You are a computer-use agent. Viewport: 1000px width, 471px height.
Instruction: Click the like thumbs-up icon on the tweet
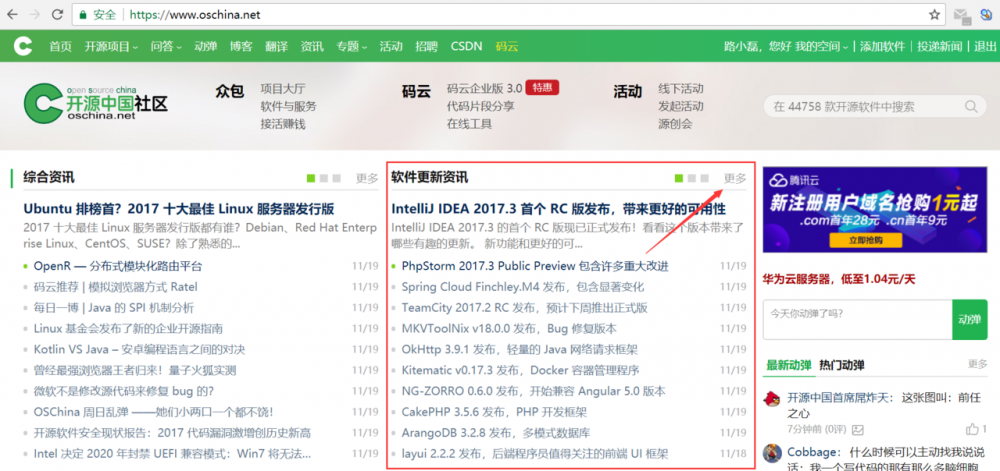coord(972,429)
